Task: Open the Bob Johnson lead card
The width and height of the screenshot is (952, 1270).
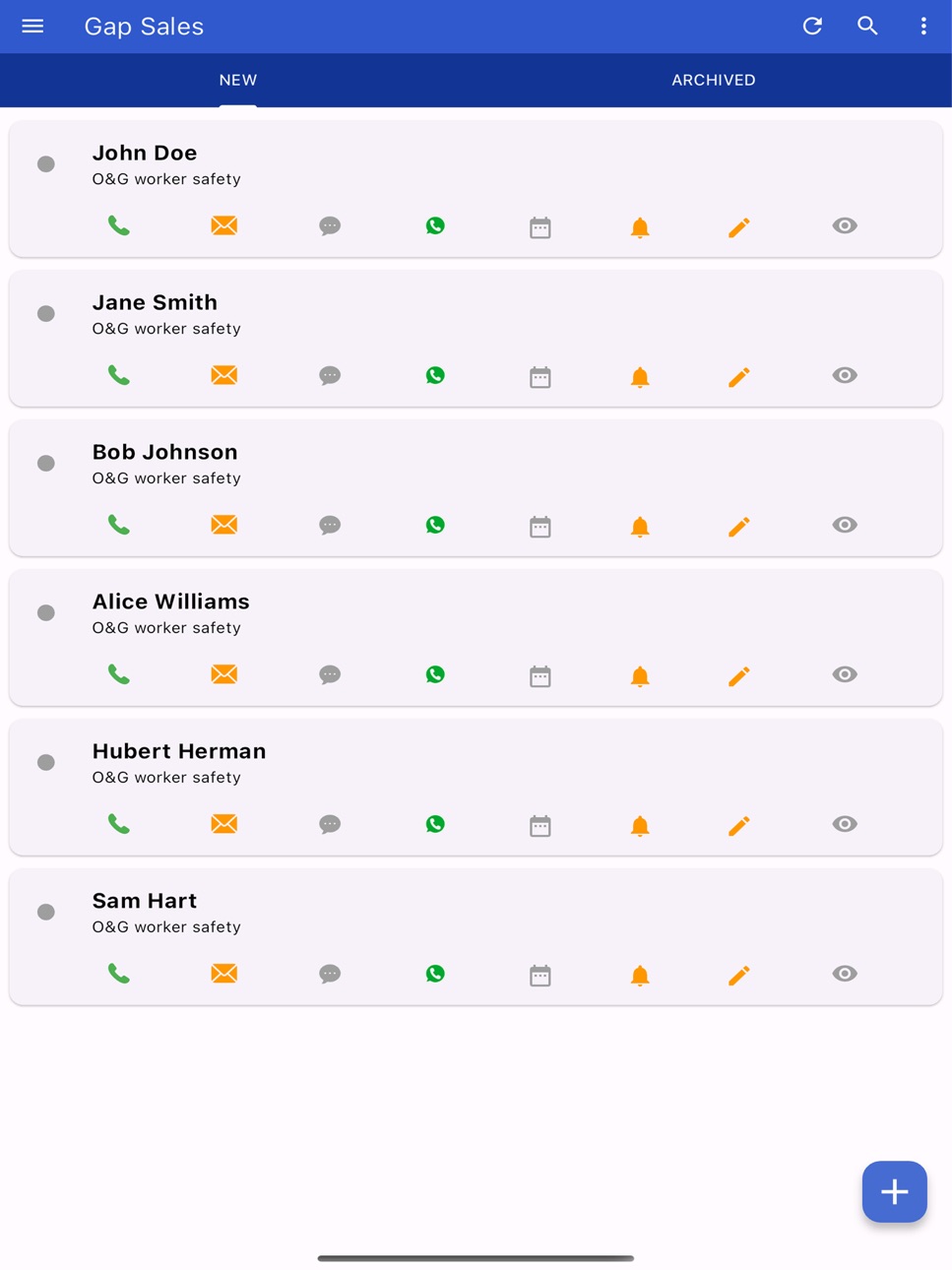Action: tap(476, 488)
